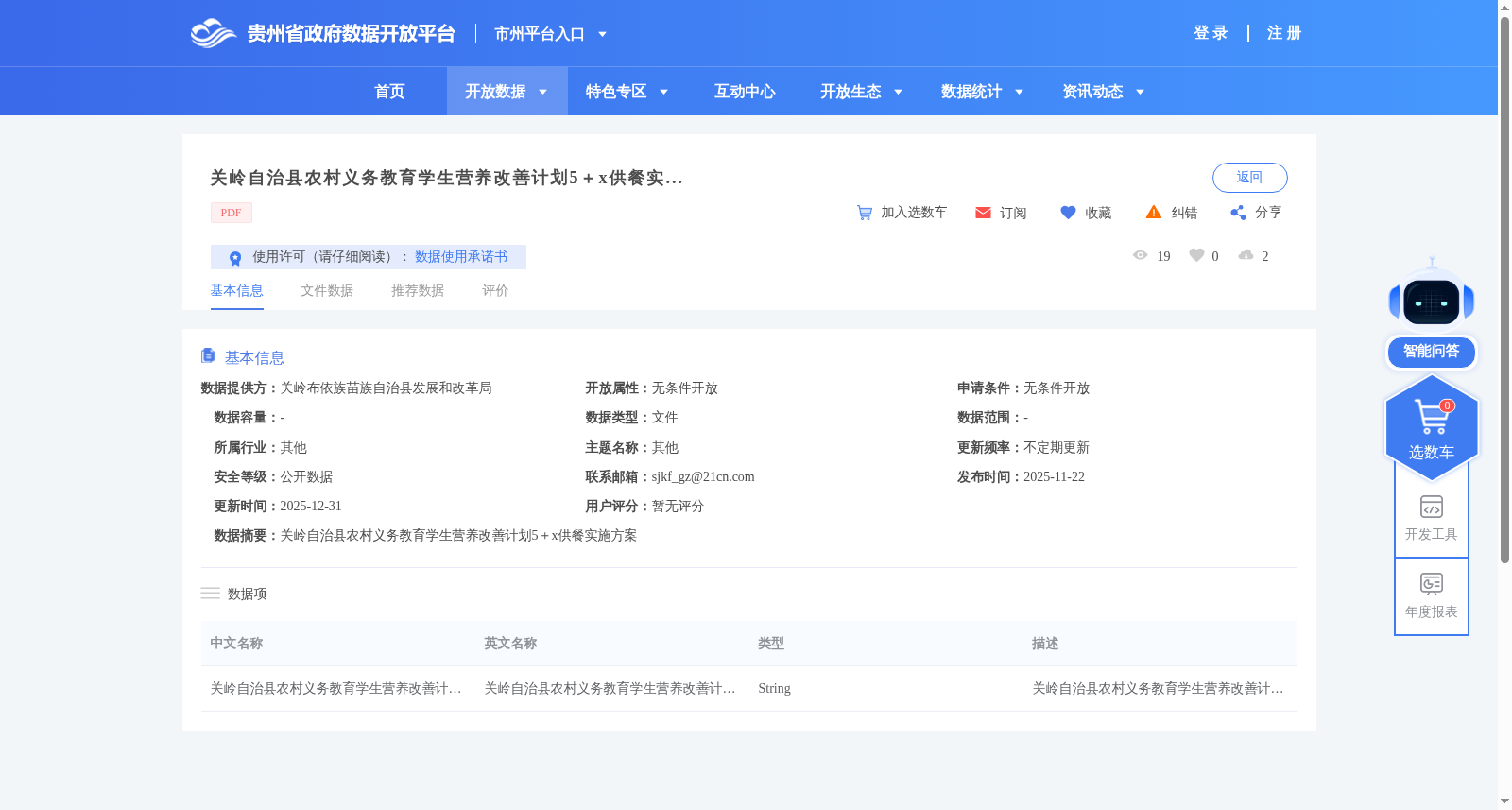
Task: Select the 特色专区 nav item
Action: coord(616,92)
